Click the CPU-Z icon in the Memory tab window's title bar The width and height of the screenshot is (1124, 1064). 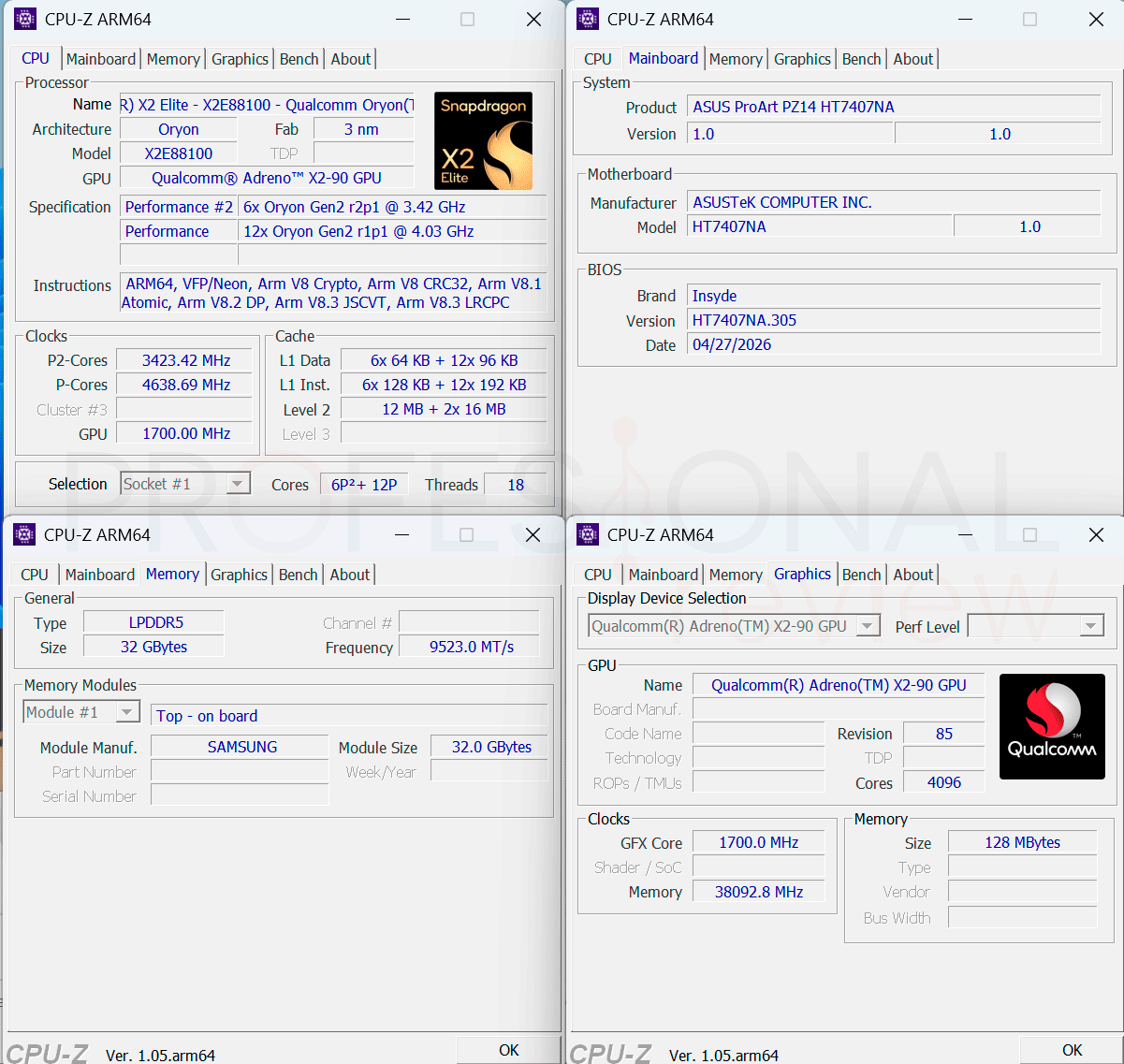[25, 534]
